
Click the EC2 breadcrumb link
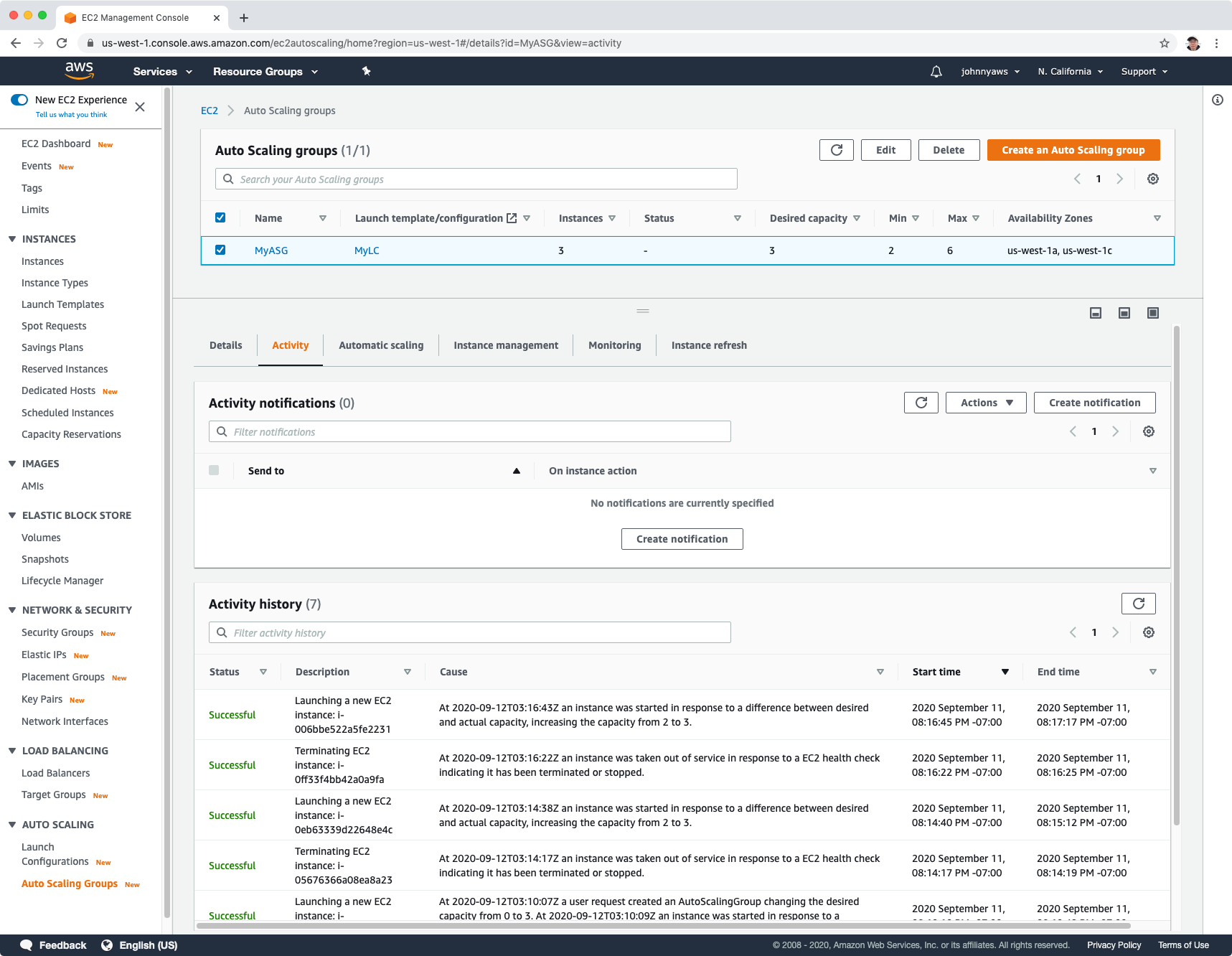[210, 111]
